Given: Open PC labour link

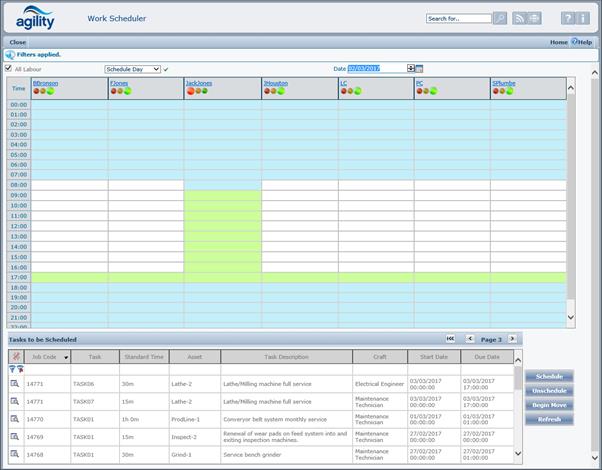Looking at the screenshot, I should tap(420, 83).
